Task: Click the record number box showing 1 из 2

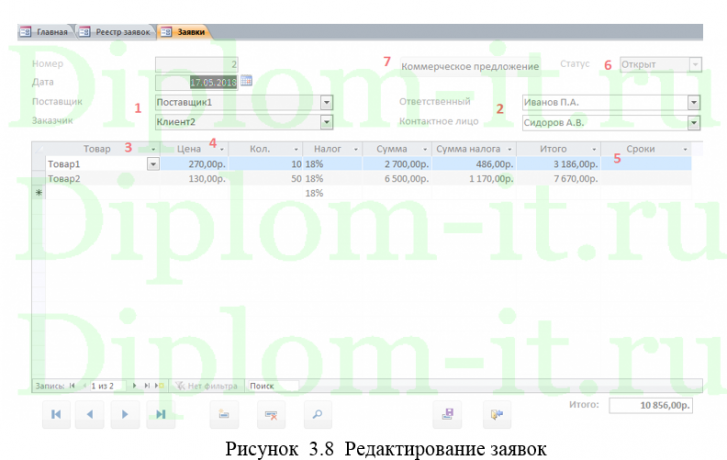Action: pyautogui.click(x=108, y=386)
